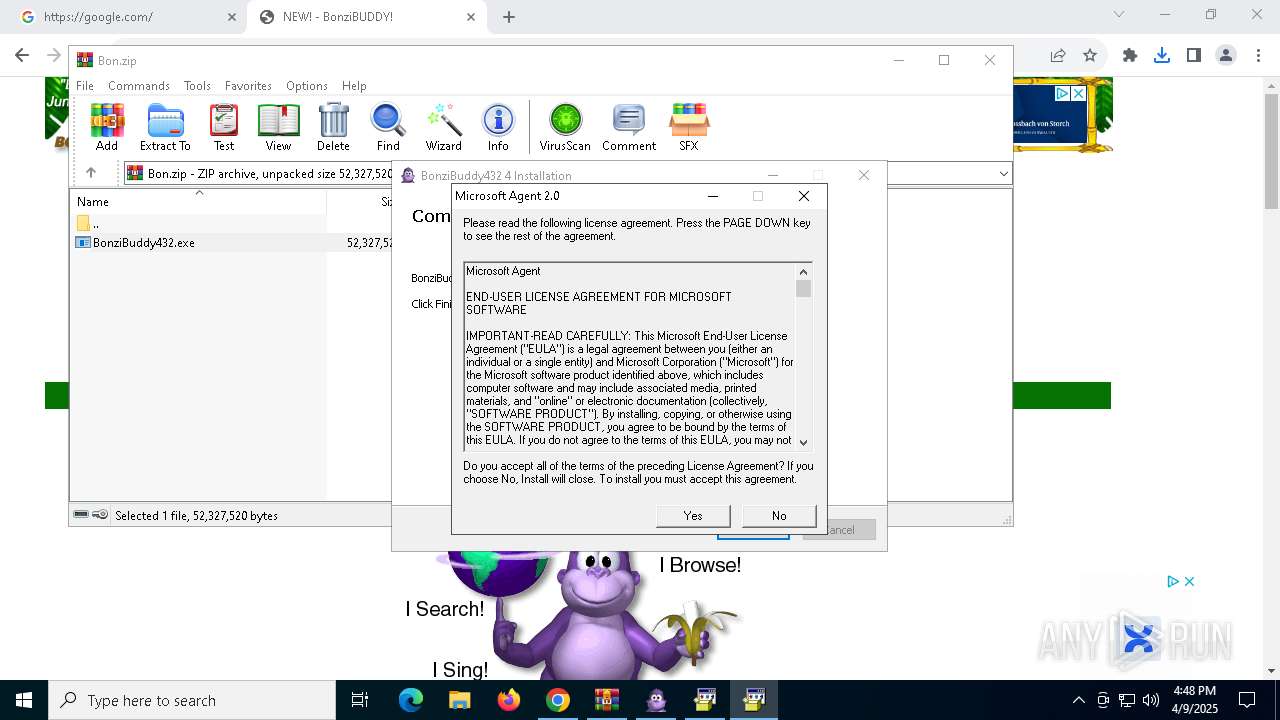Viewport: 1280px width, 720px height.
Task: Launch the Wizard wand icon
Action: (x=443, y=127)
